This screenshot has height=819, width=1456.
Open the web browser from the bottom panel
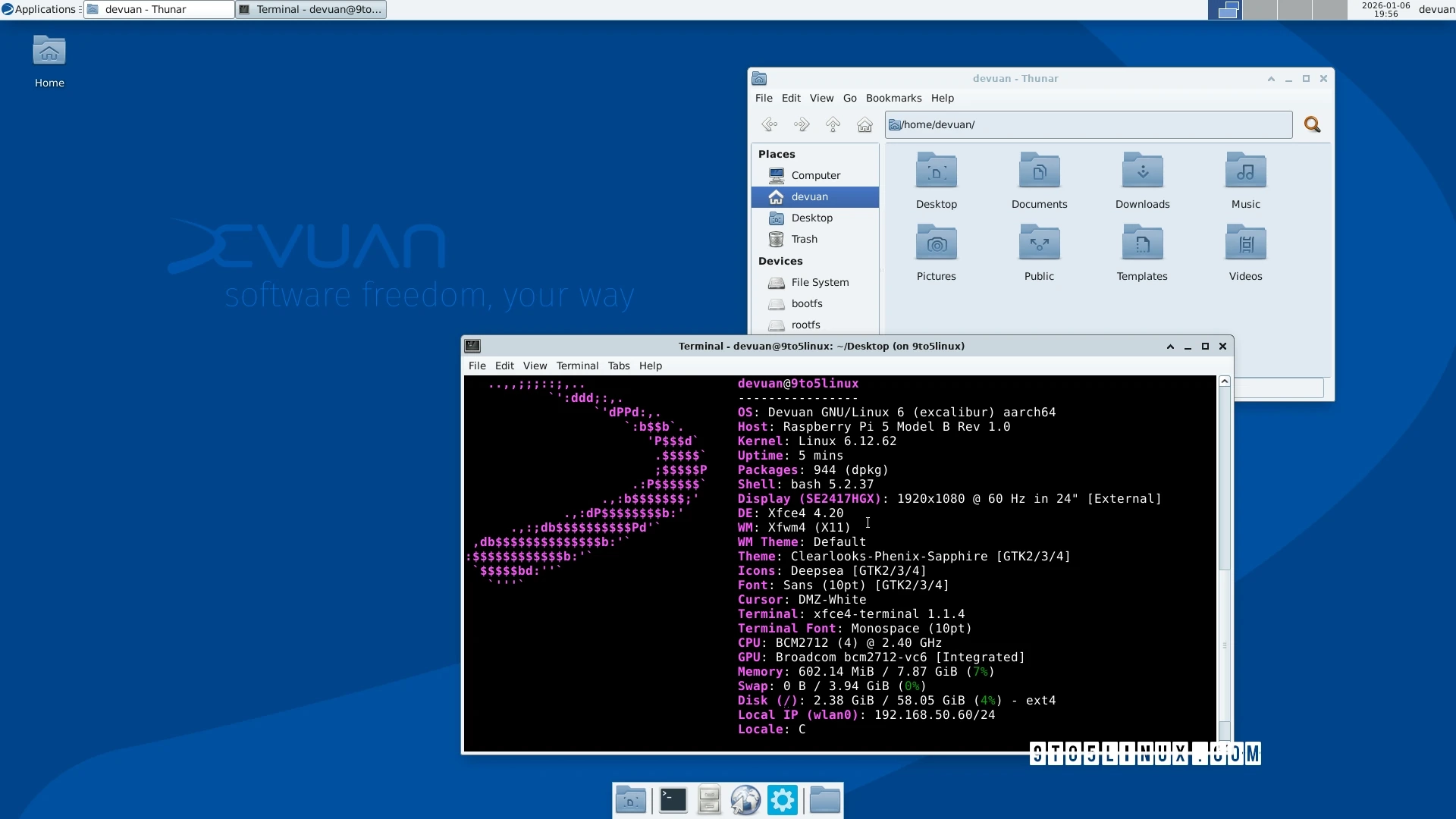click(x=747, y=799)
